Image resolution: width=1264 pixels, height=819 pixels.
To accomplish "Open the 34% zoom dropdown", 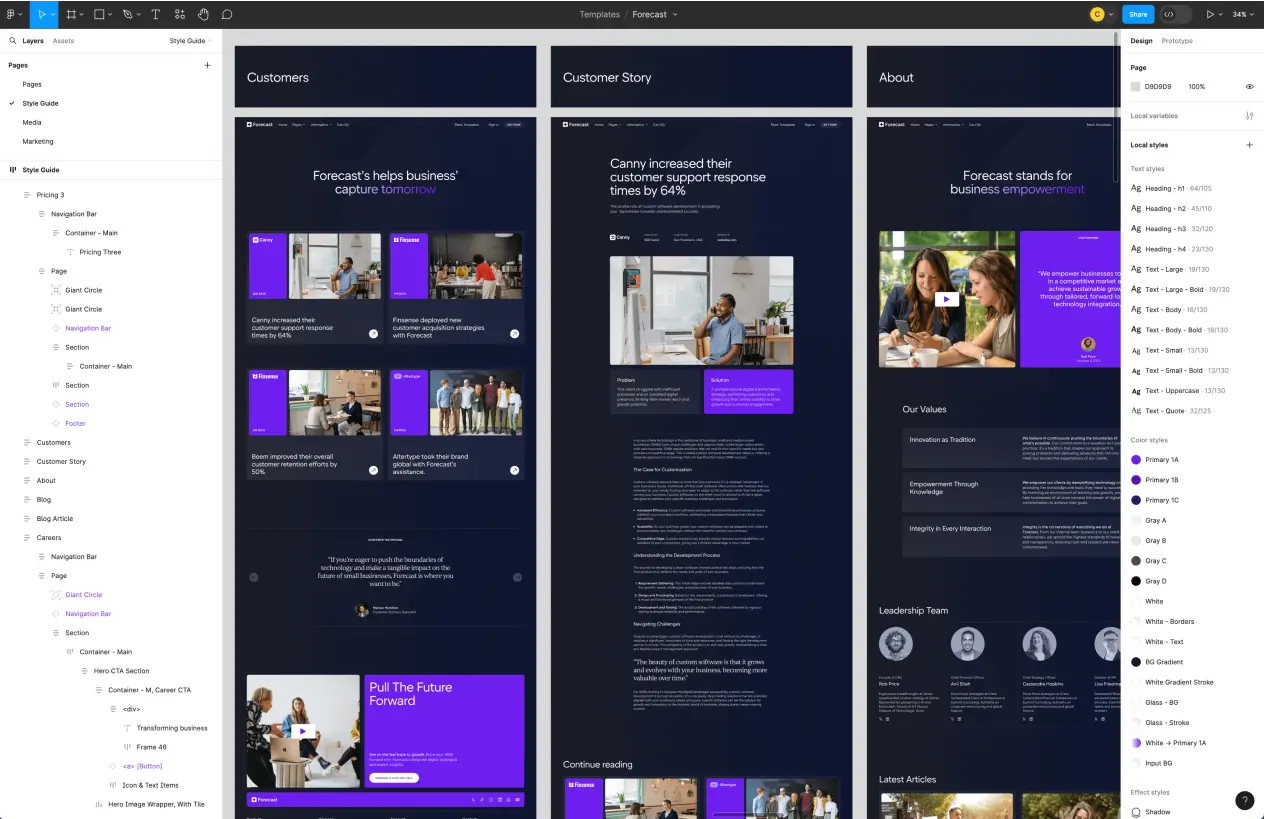I will (1244, 14).
